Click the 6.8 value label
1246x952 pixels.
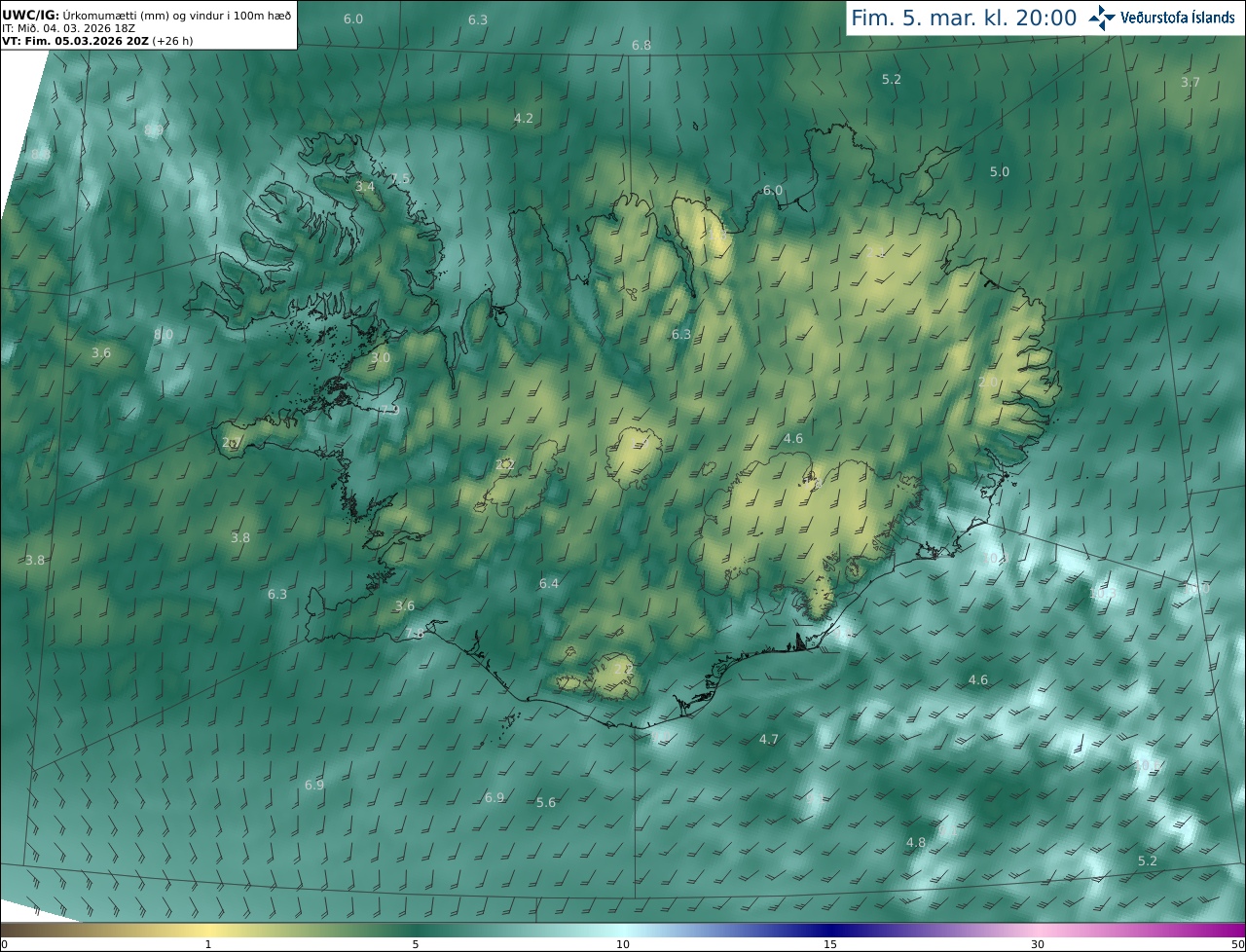pos(641,46)
